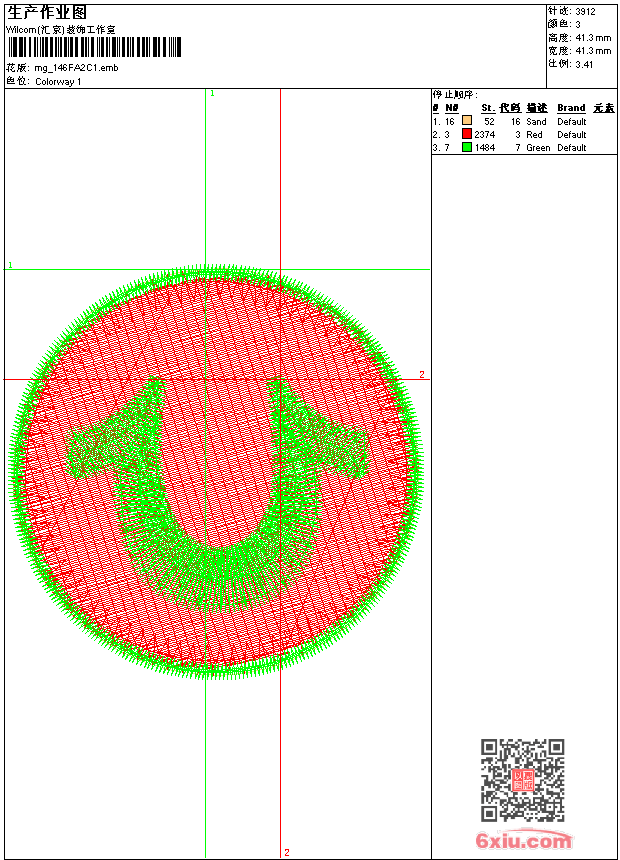Select the Green row description text
The width and height of the screenshot is (620, 860).
click(538, 147)
